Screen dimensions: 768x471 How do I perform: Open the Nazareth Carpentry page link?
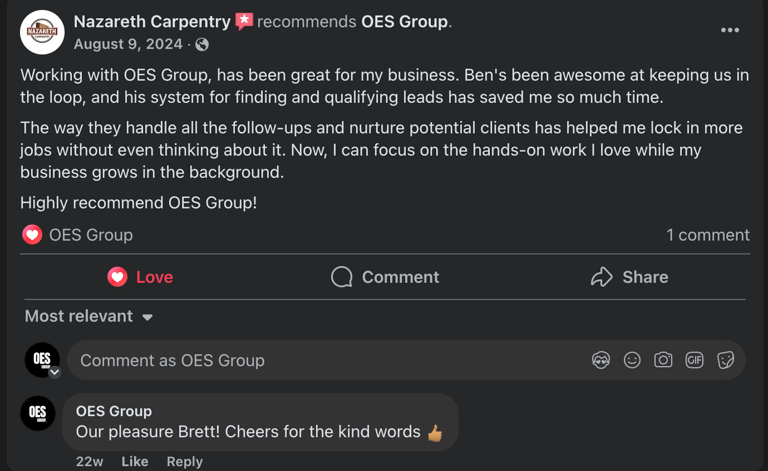pyautogui.click(x=152, y=21)
